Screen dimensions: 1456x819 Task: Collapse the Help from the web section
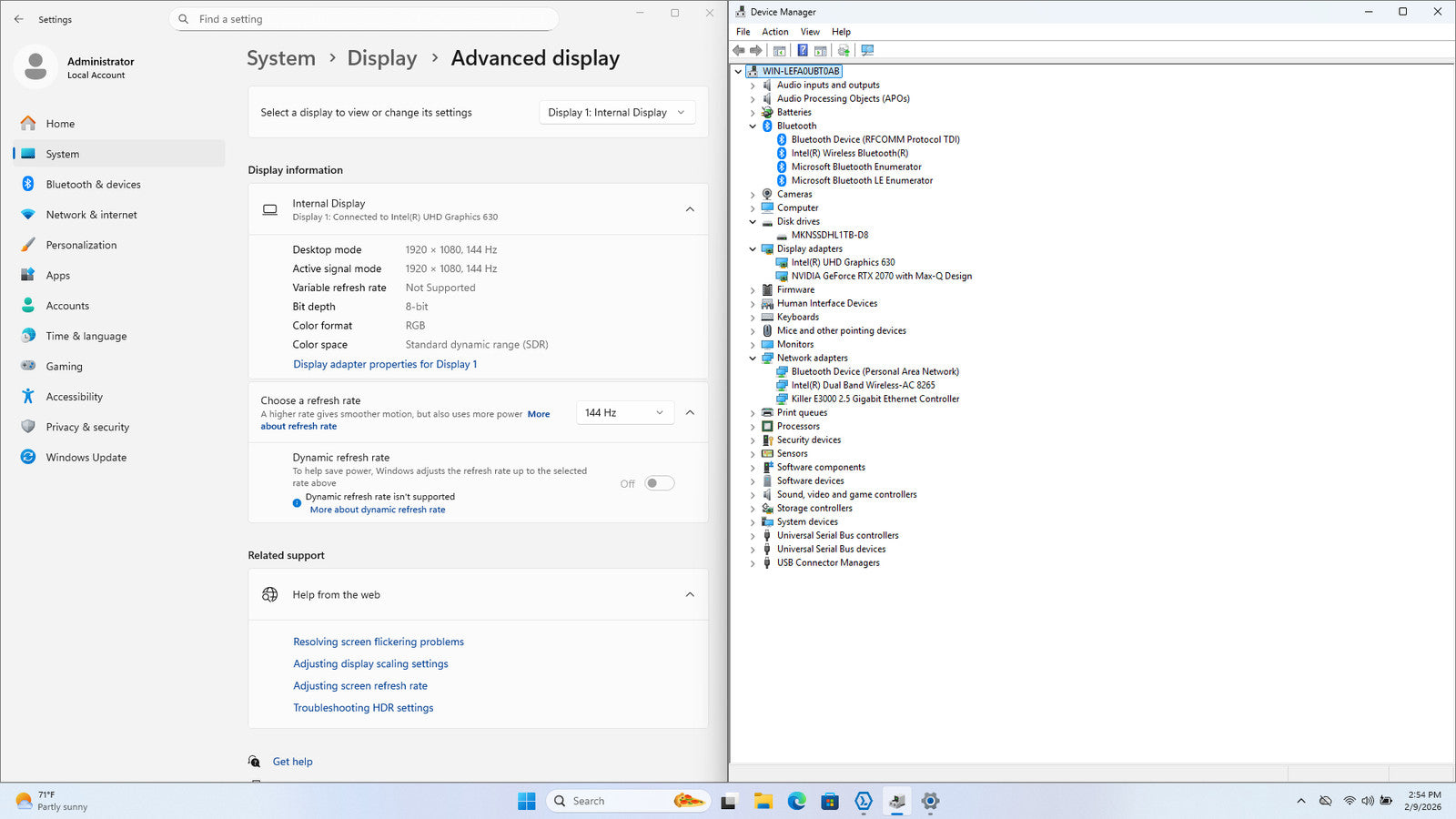point(690,595)
